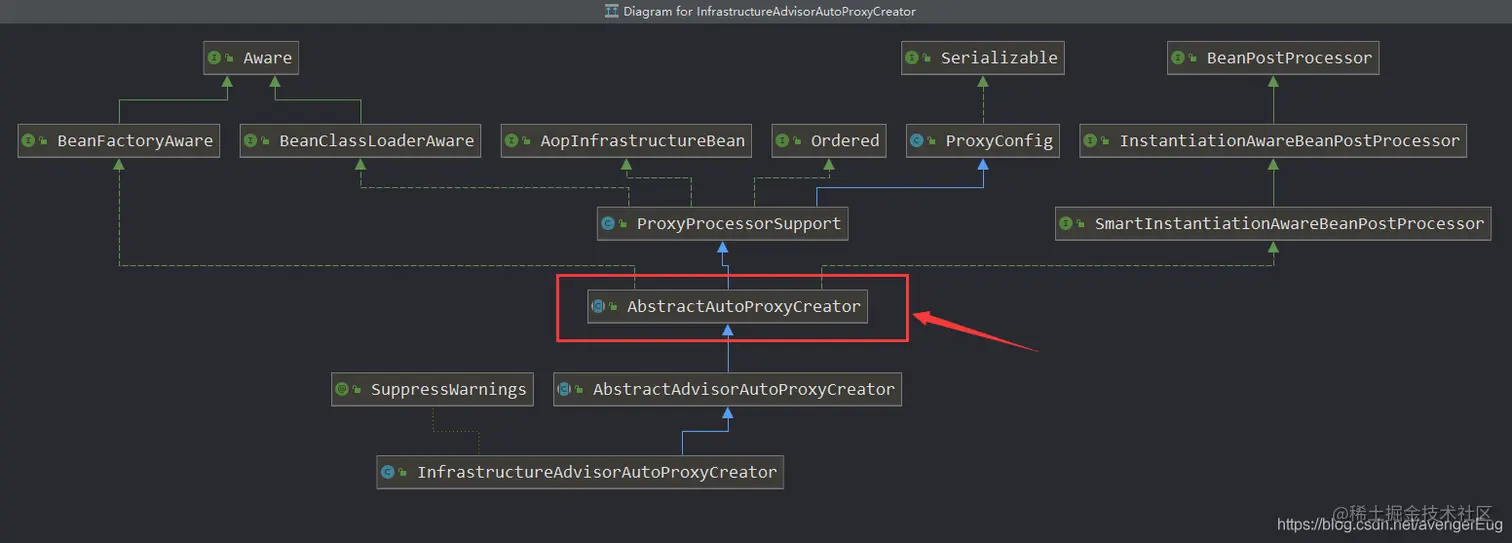Click the interface icon on Aware node
This screenshot has height=543, width=1512.
coord(214,58)
